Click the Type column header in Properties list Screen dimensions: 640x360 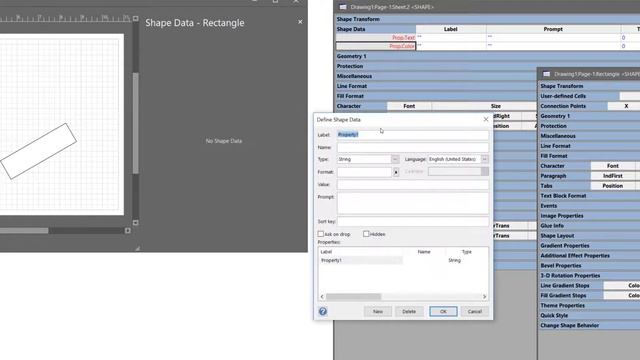[x=467, y=252]
